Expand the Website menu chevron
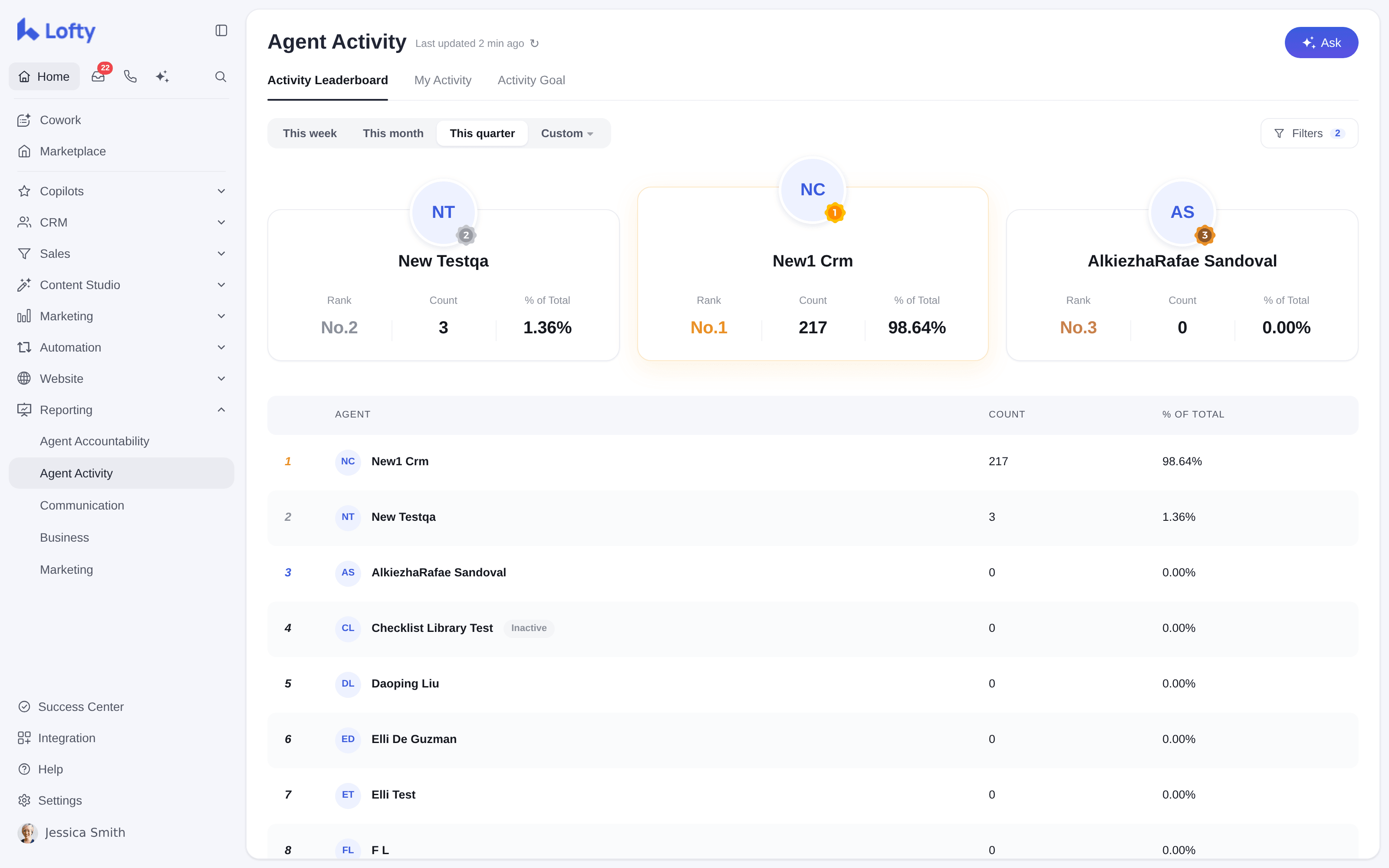Viewport: 1389px width, 868px height. 221,379
